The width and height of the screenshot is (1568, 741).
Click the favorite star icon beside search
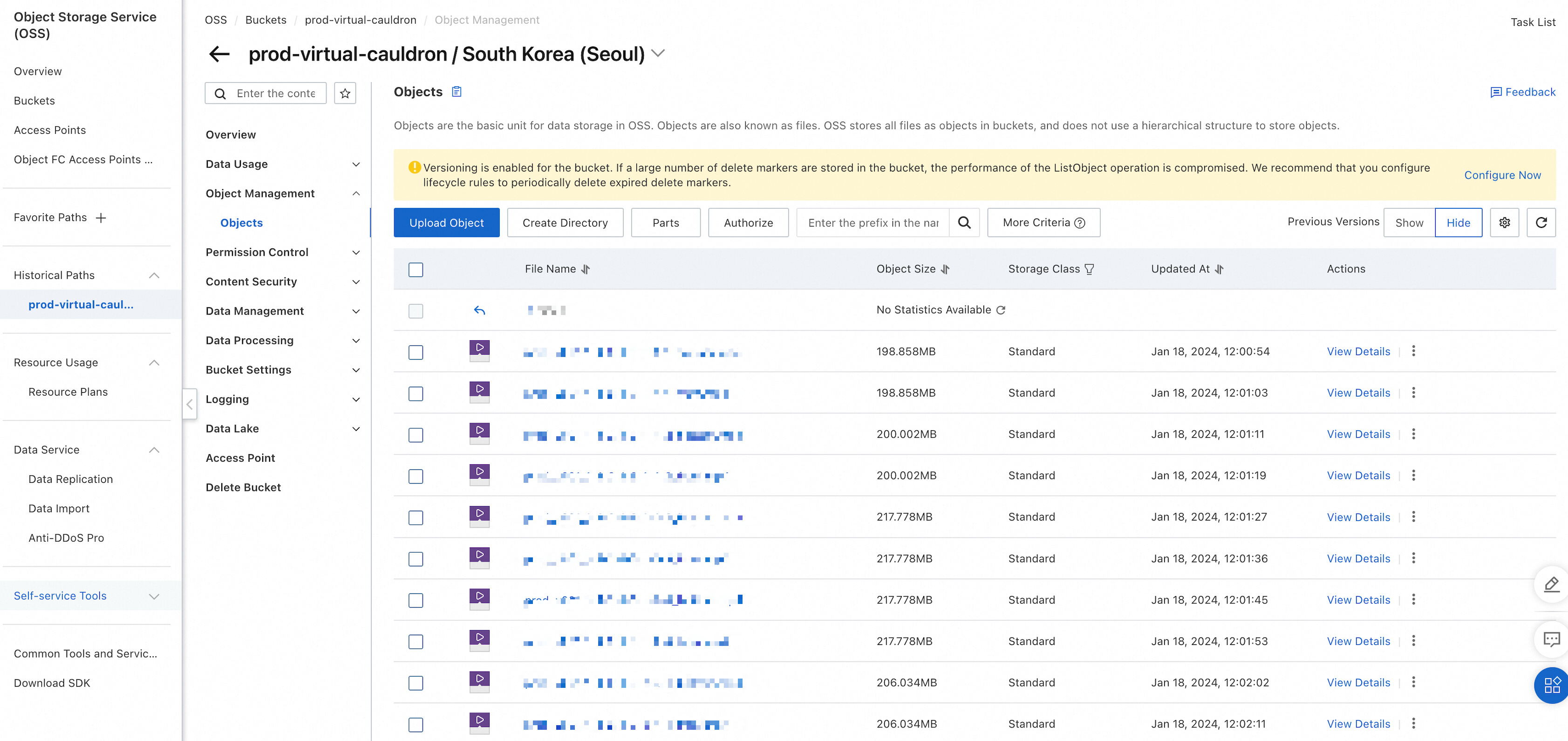pyautogui.click(x=345, y=93)
